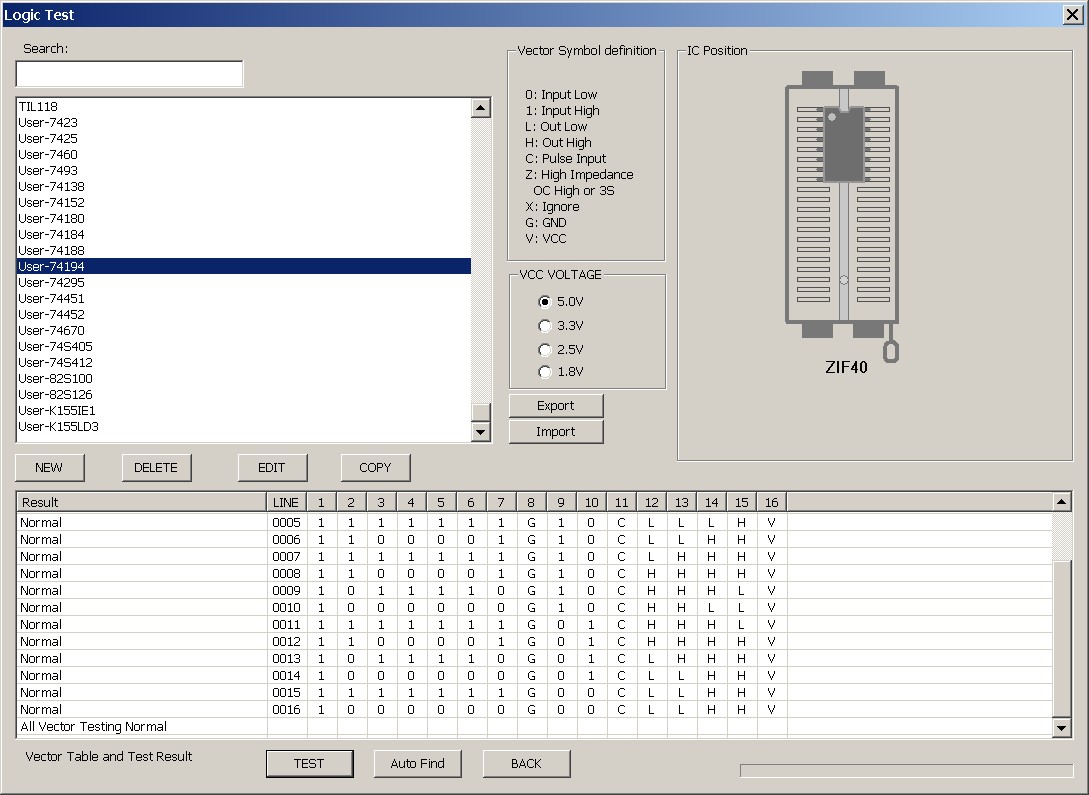
Task: Create a NEW logic test entry
Action: coord(49,467)
